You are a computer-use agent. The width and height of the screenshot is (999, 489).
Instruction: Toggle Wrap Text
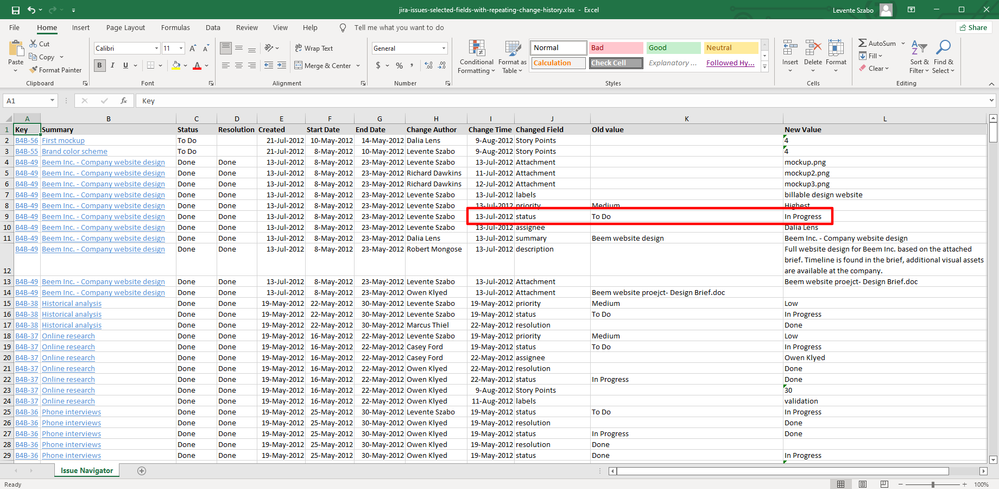point(315,48)
